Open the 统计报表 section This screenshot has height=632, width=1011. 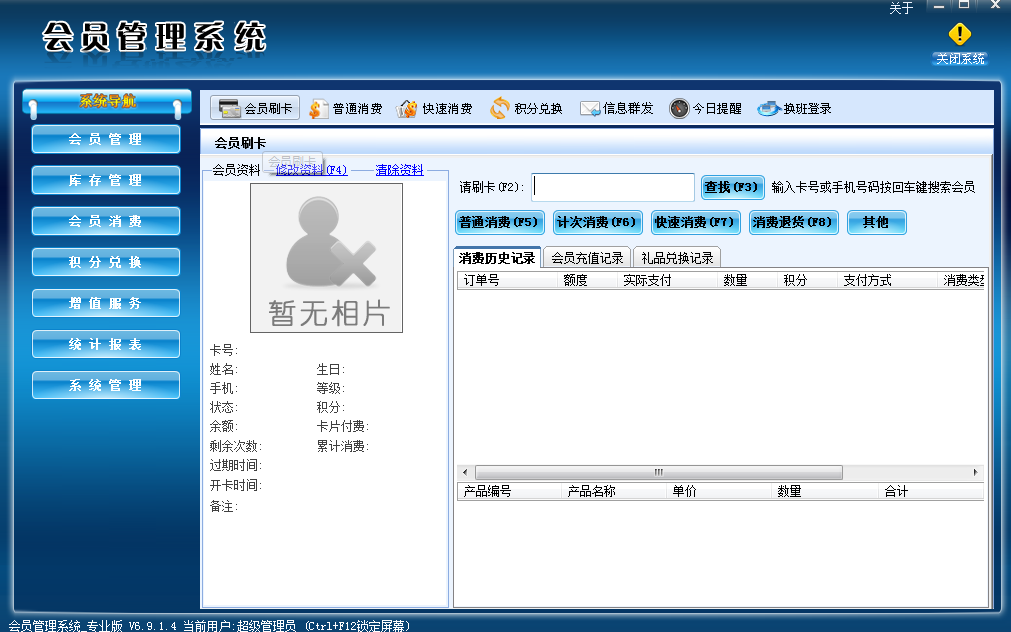coord(105,343)
